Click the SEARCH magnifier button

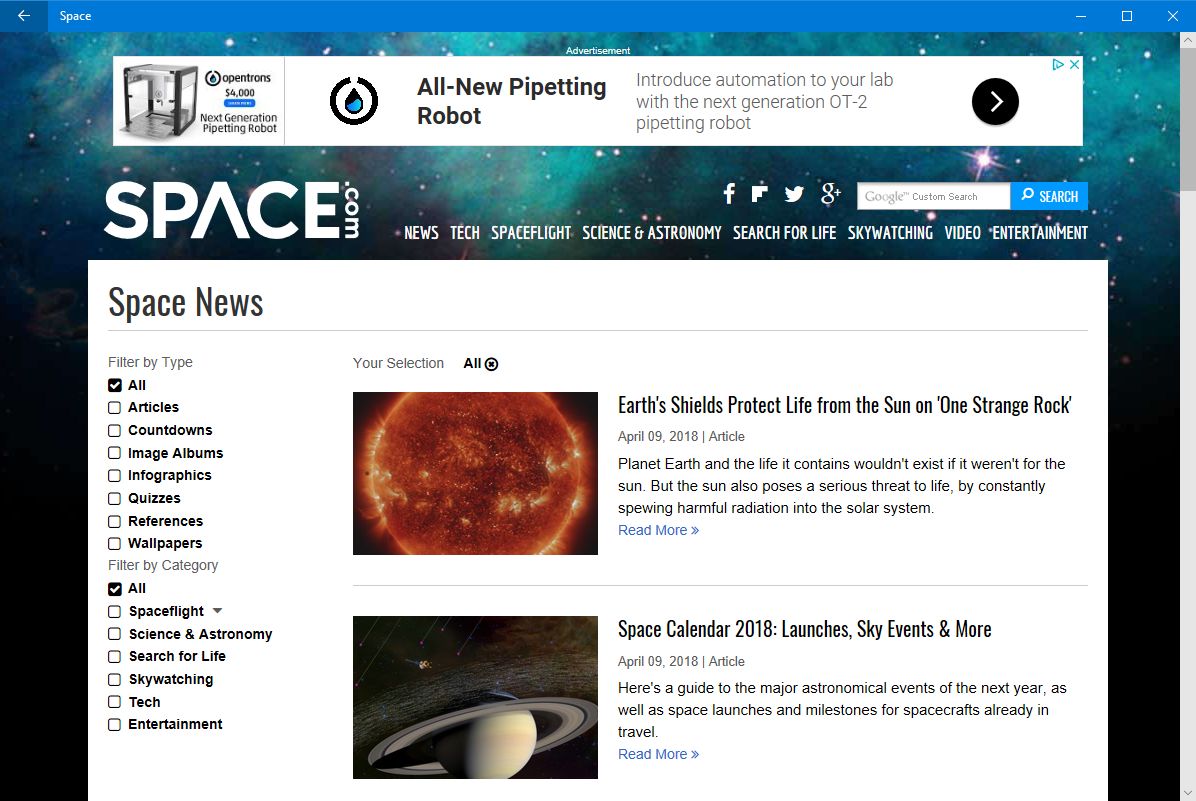pyautogui.click(x=1048, y=196)
